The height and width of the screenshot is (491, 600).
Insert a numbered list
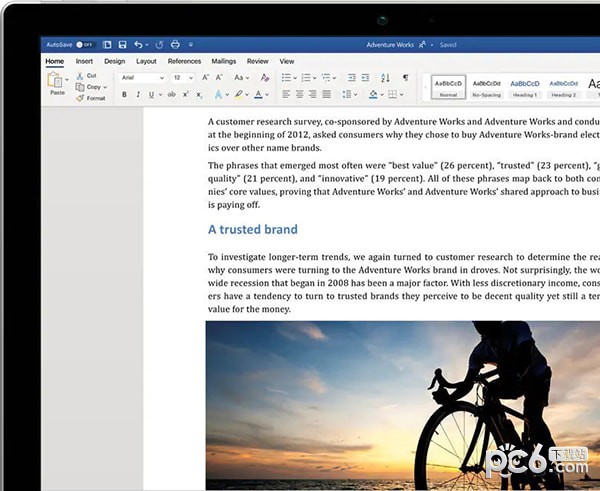[x=306, y=78]
